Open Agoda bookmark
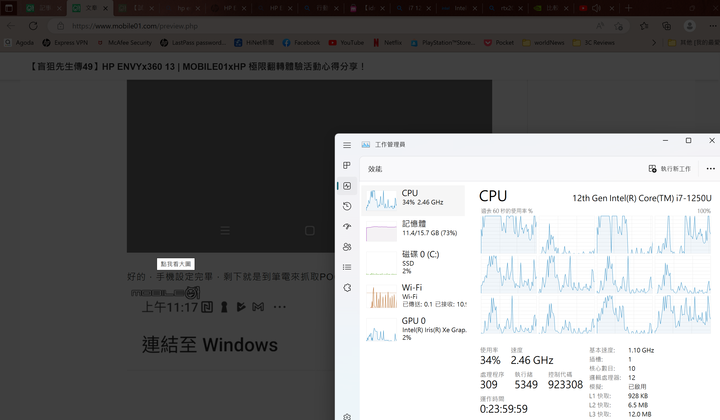 click(x=19, y=43)
